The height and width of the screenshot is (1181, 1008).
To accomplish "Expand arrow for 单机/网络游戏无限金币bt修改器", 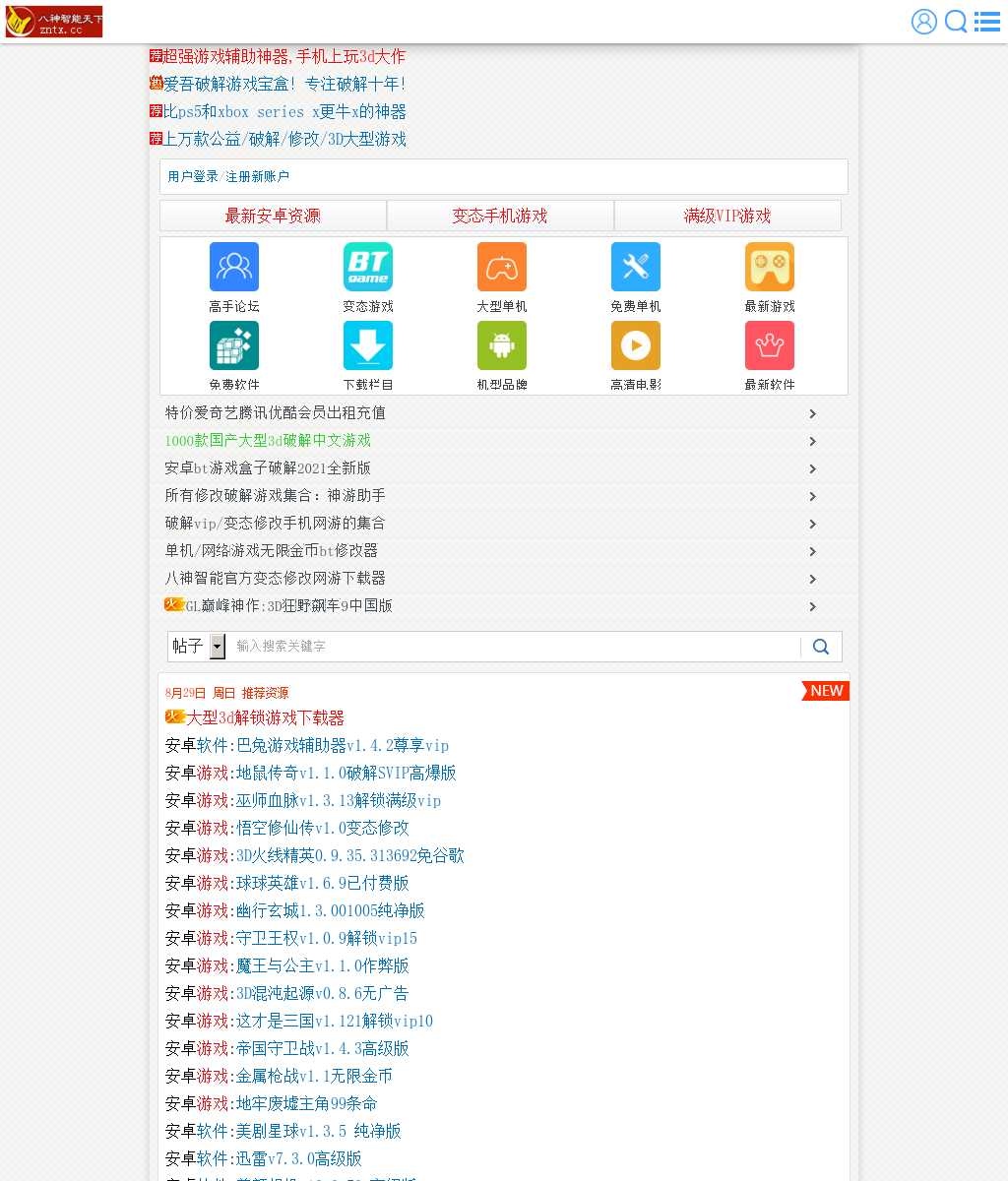I will point(813,551).
